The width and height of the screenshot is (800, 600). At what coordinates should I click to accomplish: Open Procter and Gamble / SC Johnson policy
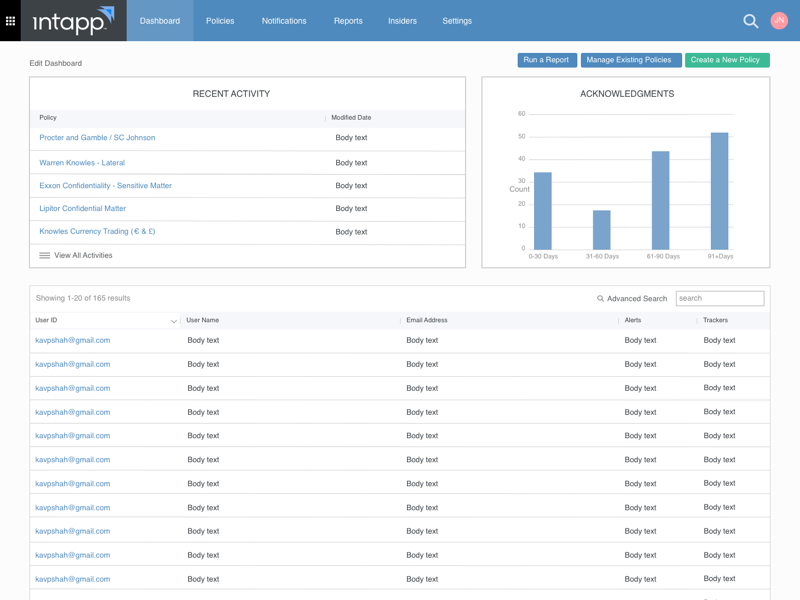(97, 138)
